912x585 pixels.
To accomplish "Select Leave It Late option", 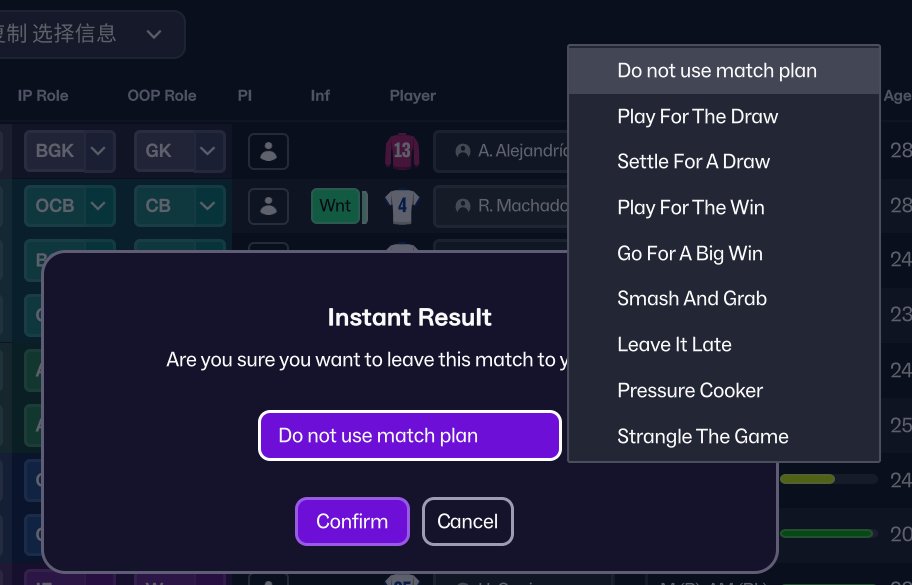I will click(674, 344).
